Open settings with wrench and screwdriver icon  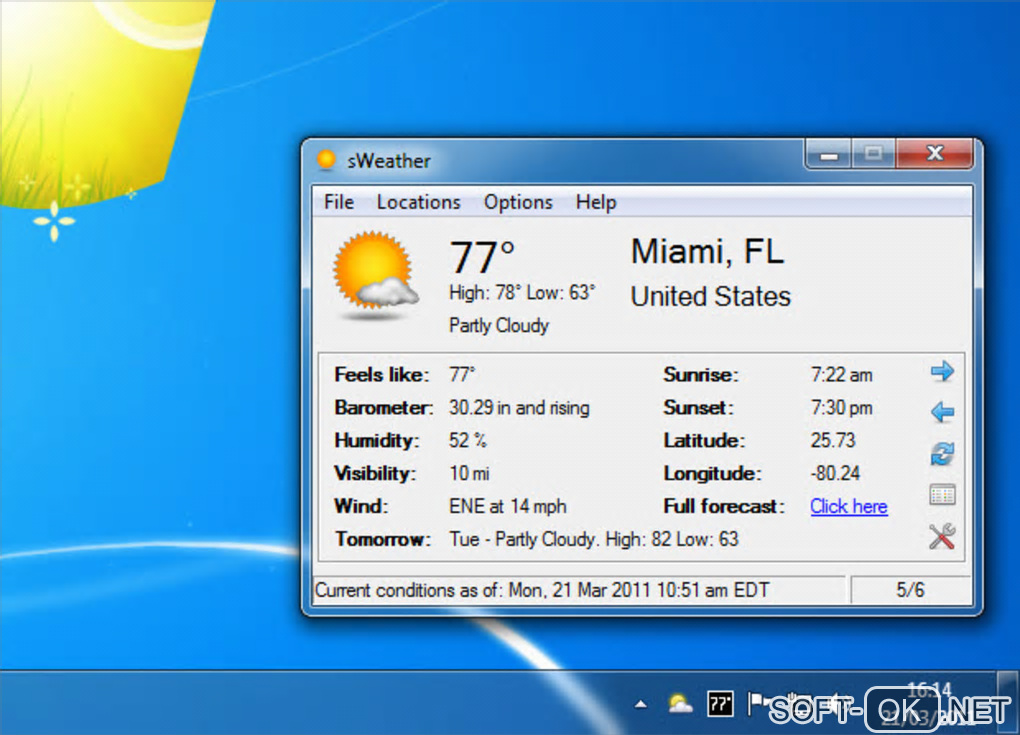click(x=942, y=536)
